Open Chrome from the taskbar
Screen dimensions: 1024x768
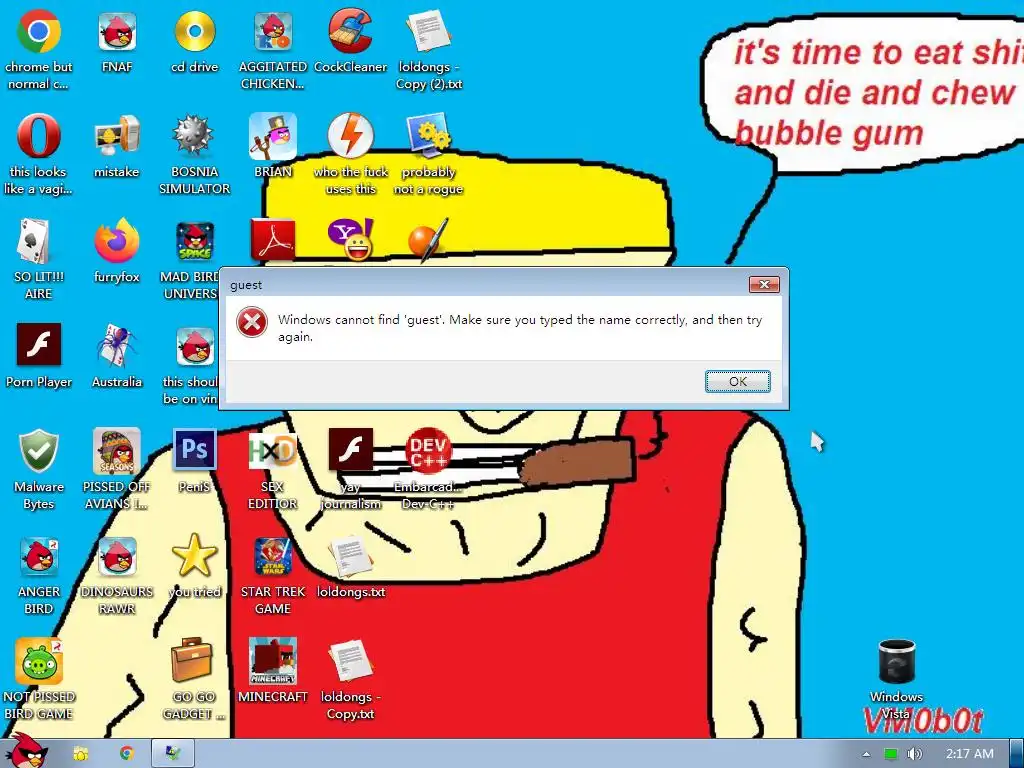127,754
